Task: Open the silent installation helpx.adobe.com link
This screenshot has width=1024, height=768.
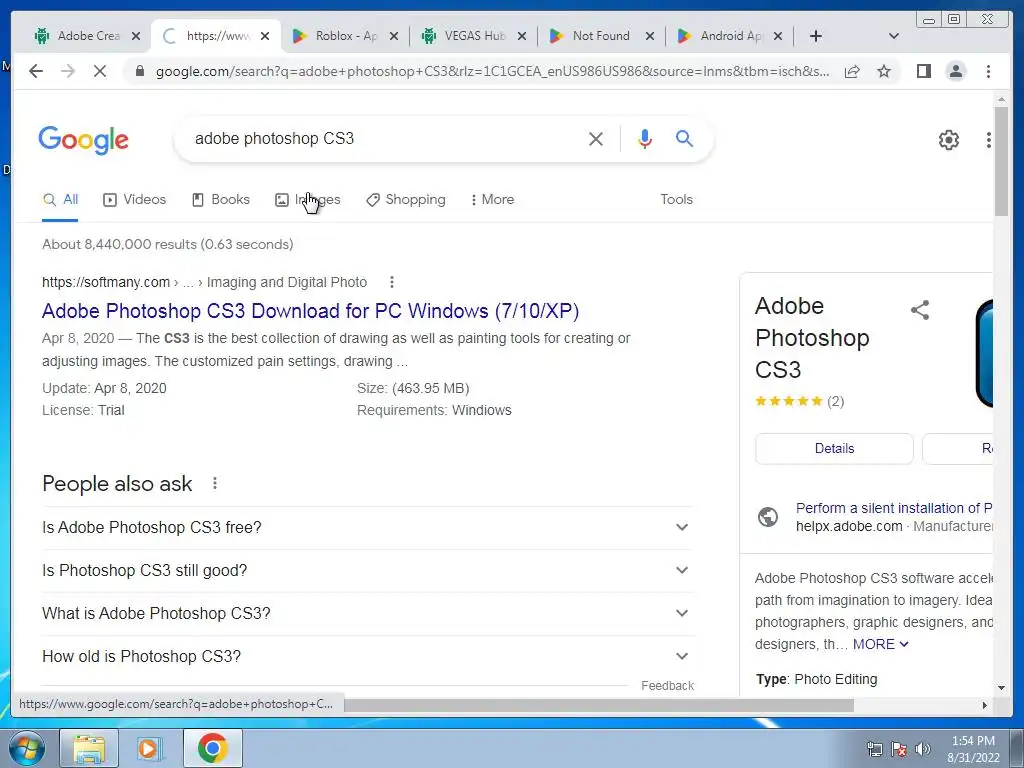Action: pos(893,509)
